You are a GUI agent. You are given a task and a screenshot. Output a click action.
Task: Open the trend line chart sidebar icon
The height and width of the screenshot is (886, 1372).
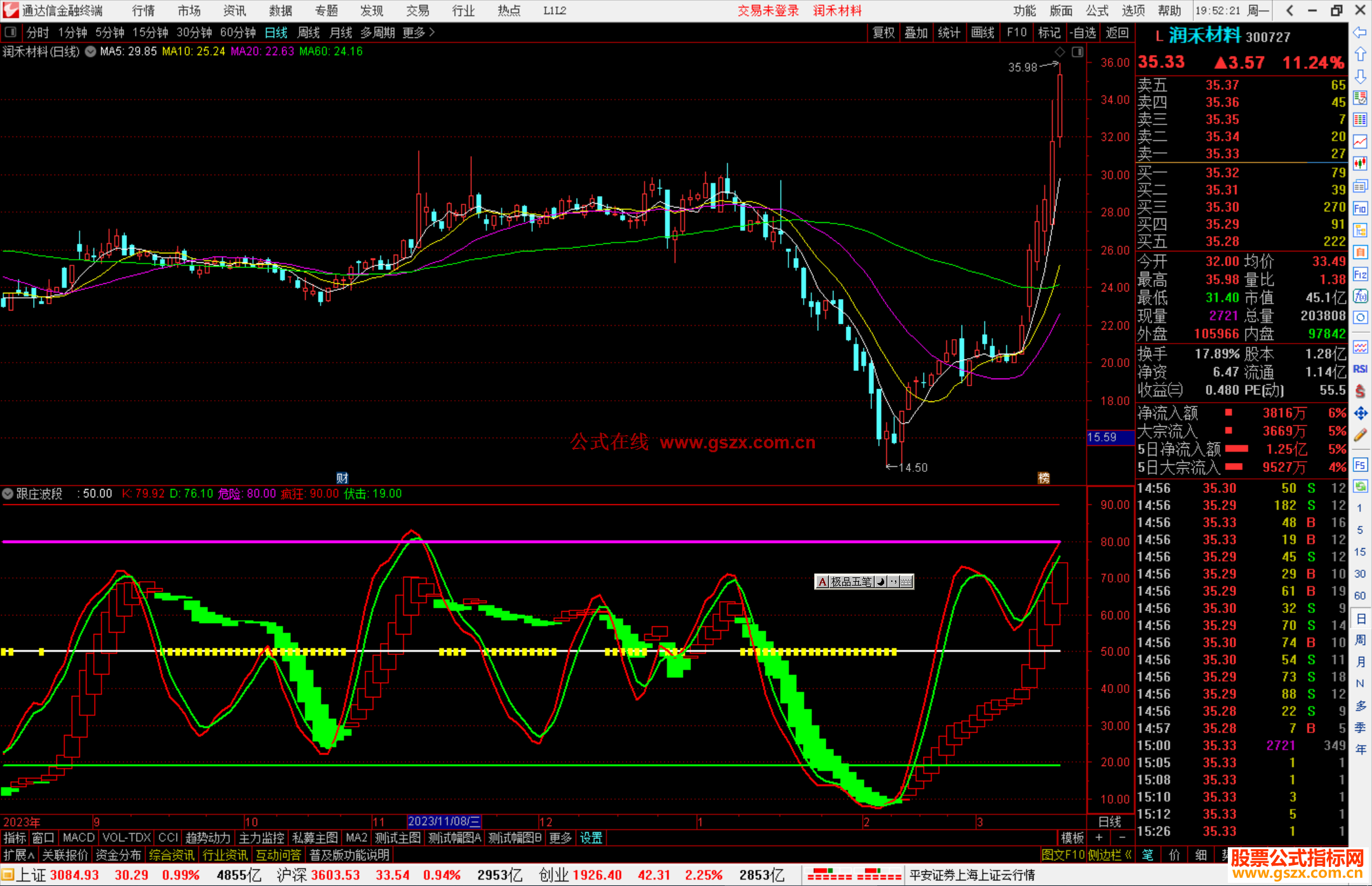(x=1360, y=142)
